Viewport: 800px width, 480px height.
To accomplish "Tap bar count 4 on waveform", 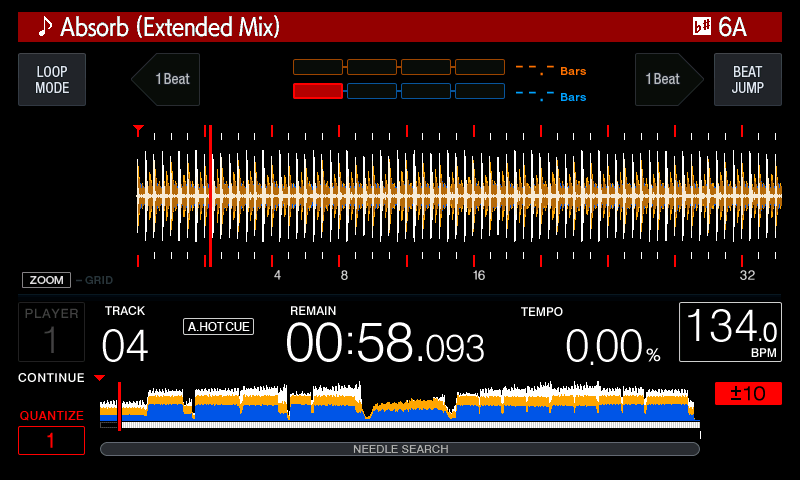I will pyautogui.click(x=277, y=275).
